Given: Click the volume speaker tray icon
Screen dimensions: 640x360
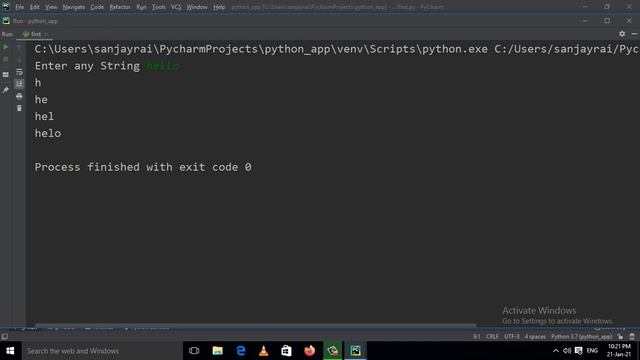Looking at the screenshot, I should pyautogui.click(x=567, y=351).
